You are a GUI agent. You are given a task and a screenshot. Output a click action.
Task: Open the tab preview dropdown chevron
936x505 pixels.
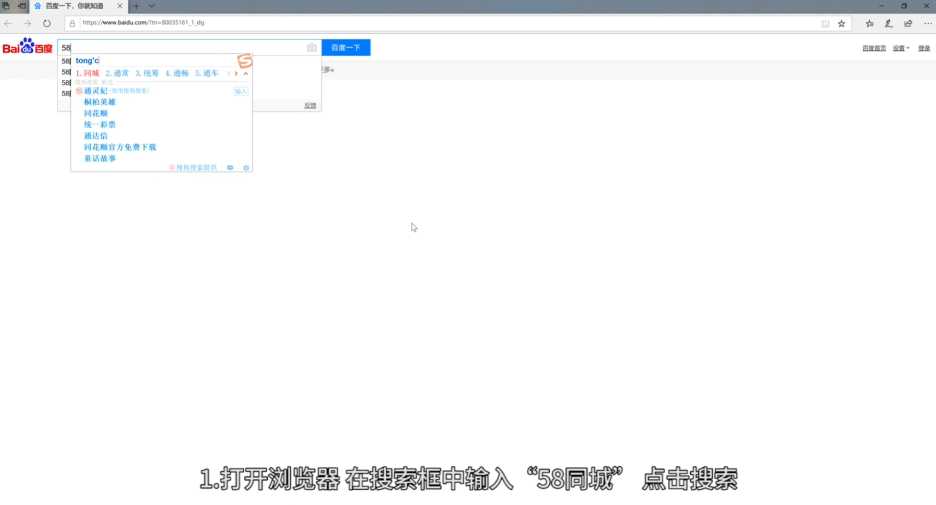(x=152, y=6)
